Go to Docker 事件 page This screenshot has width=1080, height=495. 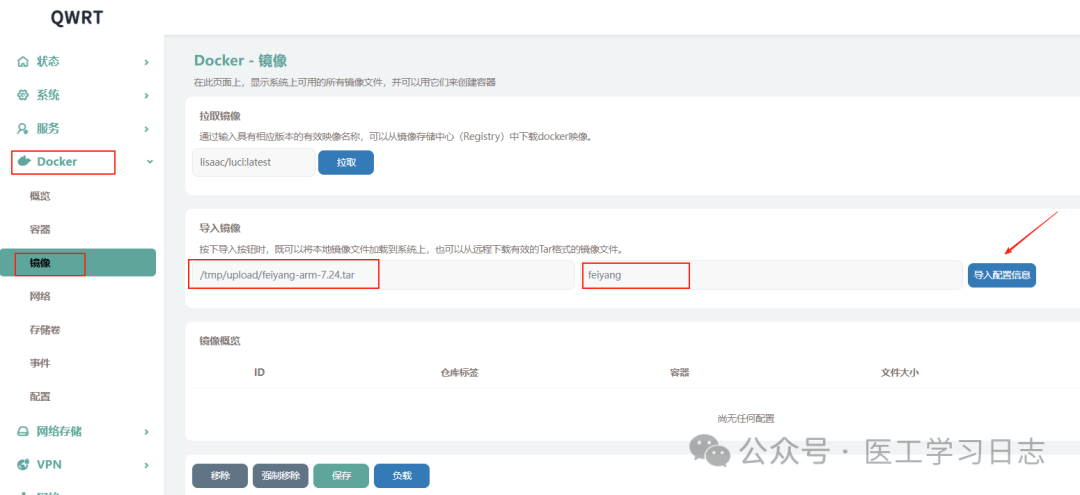click(x=40, y=363)
